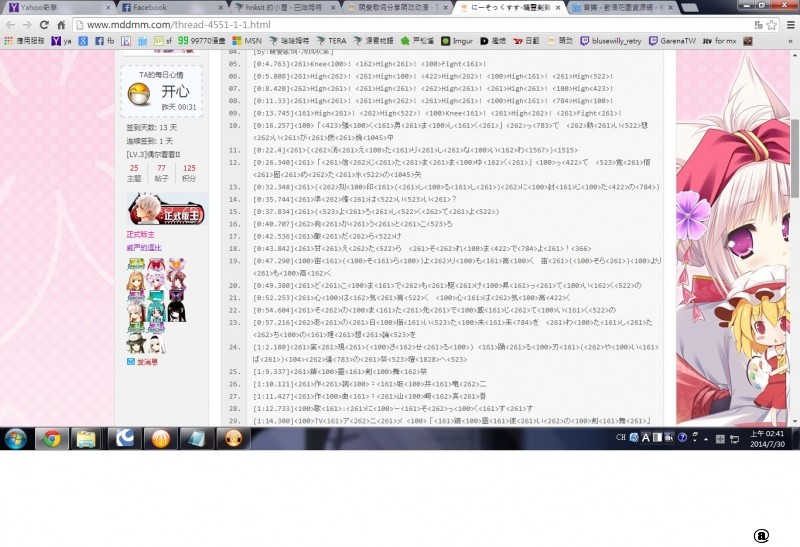
Task: Switch to the Facebook tab
Action: 171,7
